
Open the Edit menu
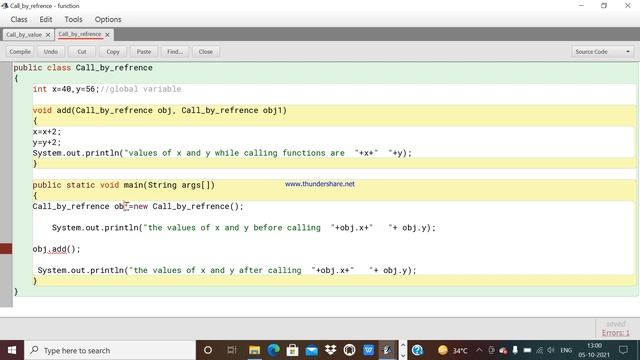(x=46, y=19)
